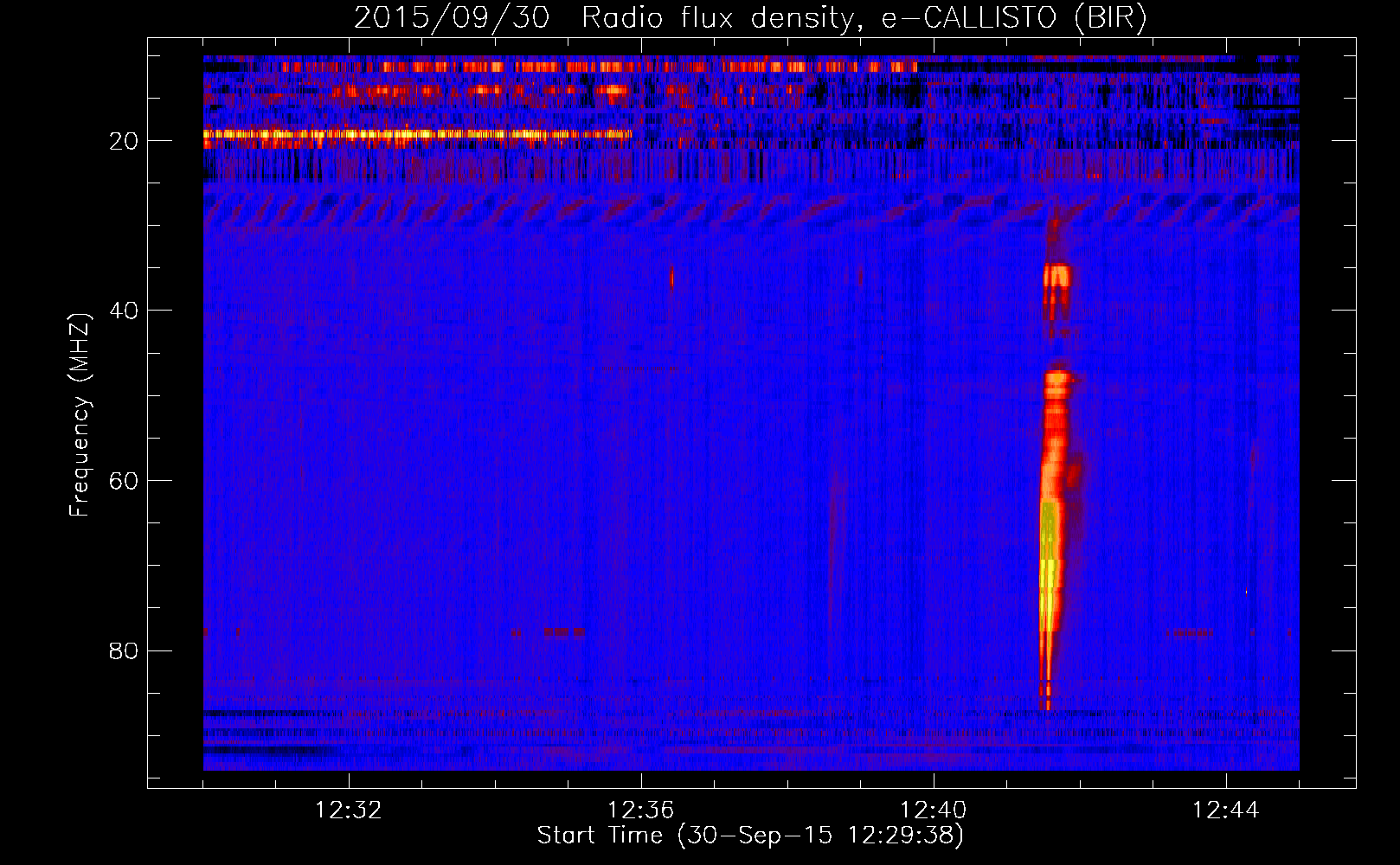This screenshot has height=865, width=1400.
Task: Click the 80 MHz frequency tick label
Action: click(125, 650)
